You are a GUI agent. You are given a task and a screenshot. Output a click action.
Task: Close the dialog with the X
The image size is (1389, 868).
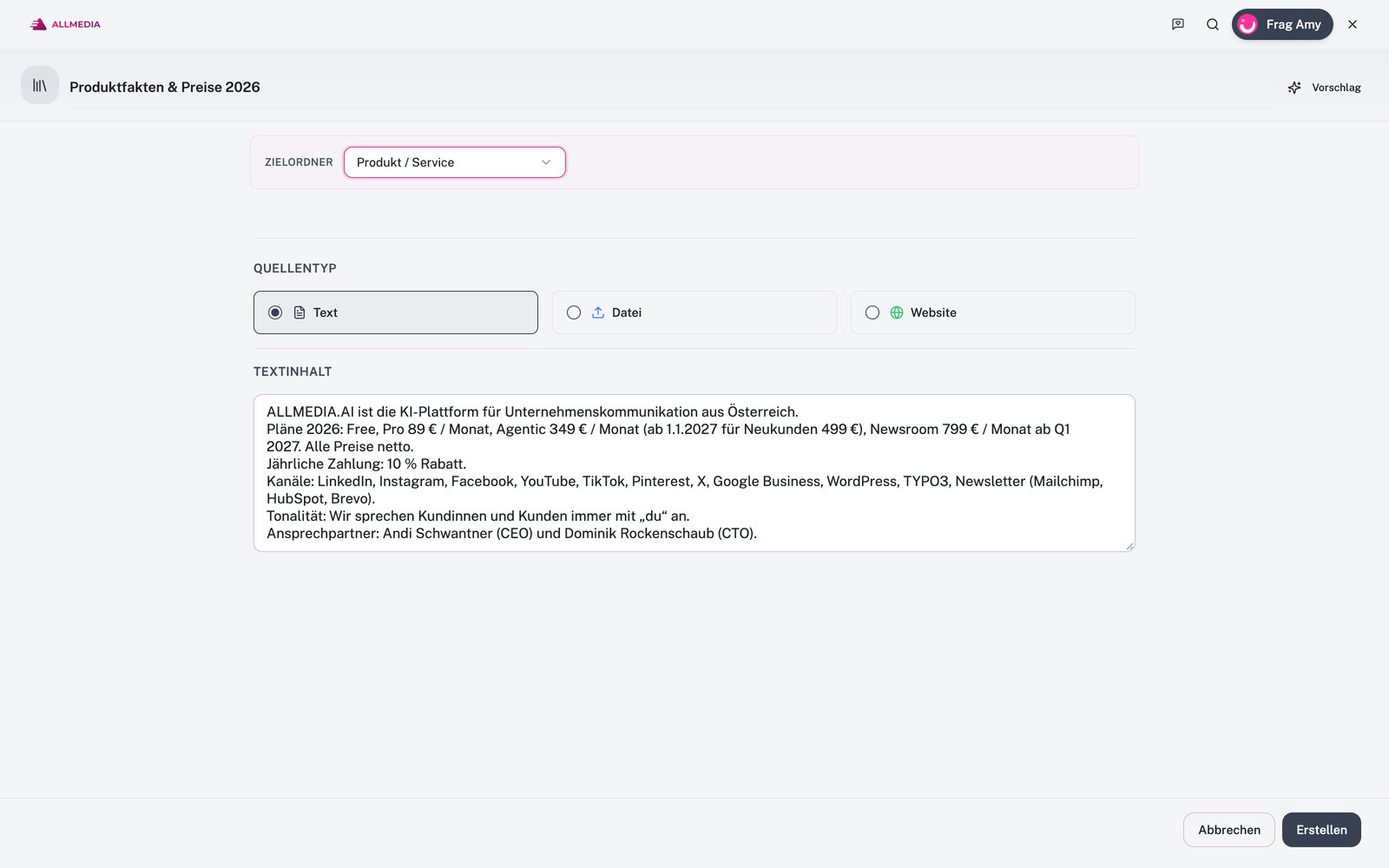tap(1353, 24)
